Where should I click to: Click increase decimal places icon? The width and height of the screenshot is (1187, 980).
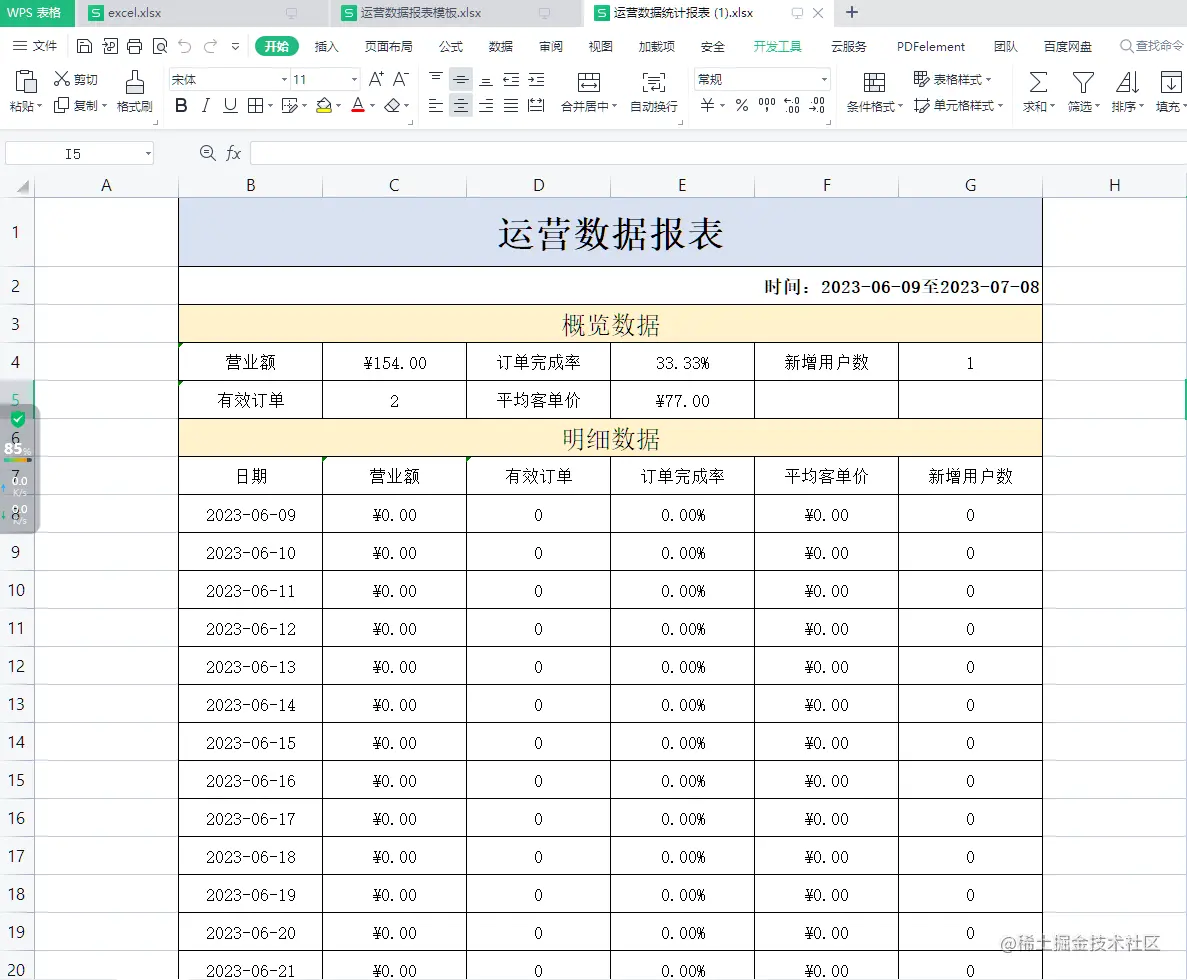click(792, 105)
